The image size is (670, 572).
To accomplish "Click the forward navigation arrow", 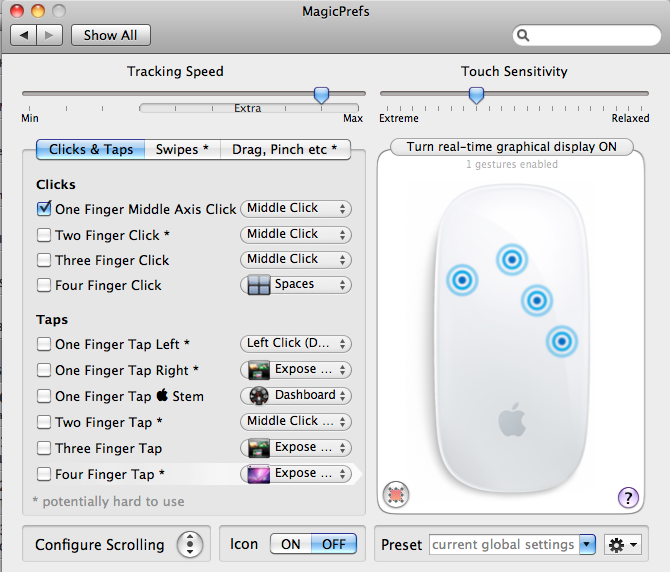I will (x=50, y=35).
